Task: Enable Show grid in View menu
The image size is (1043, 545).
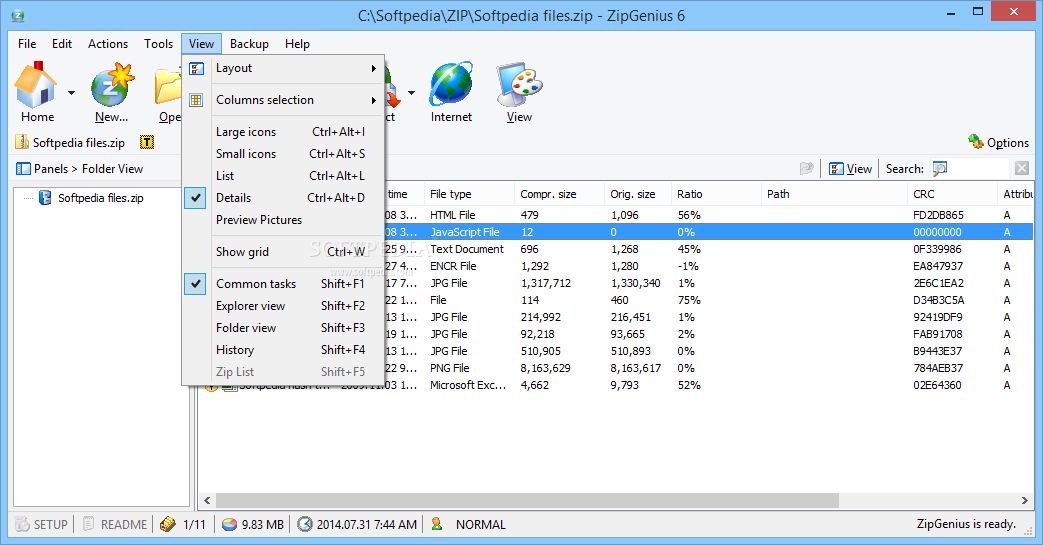Action: click(283, 252)
